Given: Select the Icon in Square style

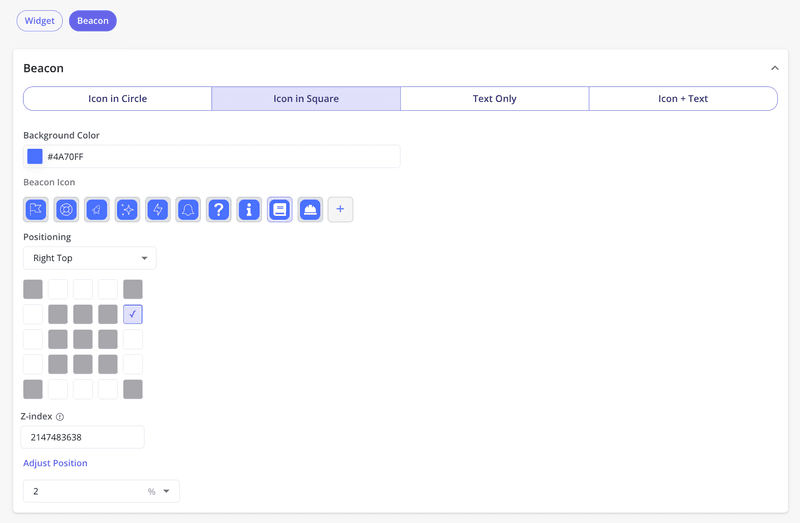Looking at the screenshot, I should coord(306,98).
